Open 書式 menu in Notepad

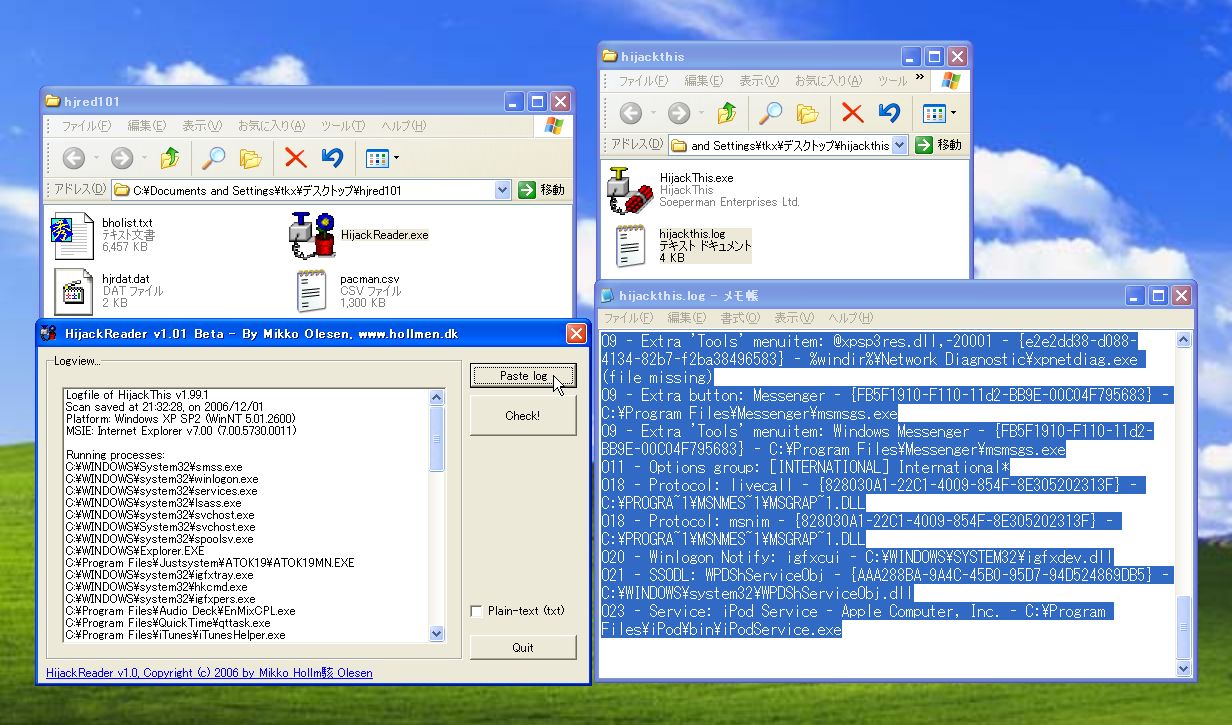tap(741, 318)
